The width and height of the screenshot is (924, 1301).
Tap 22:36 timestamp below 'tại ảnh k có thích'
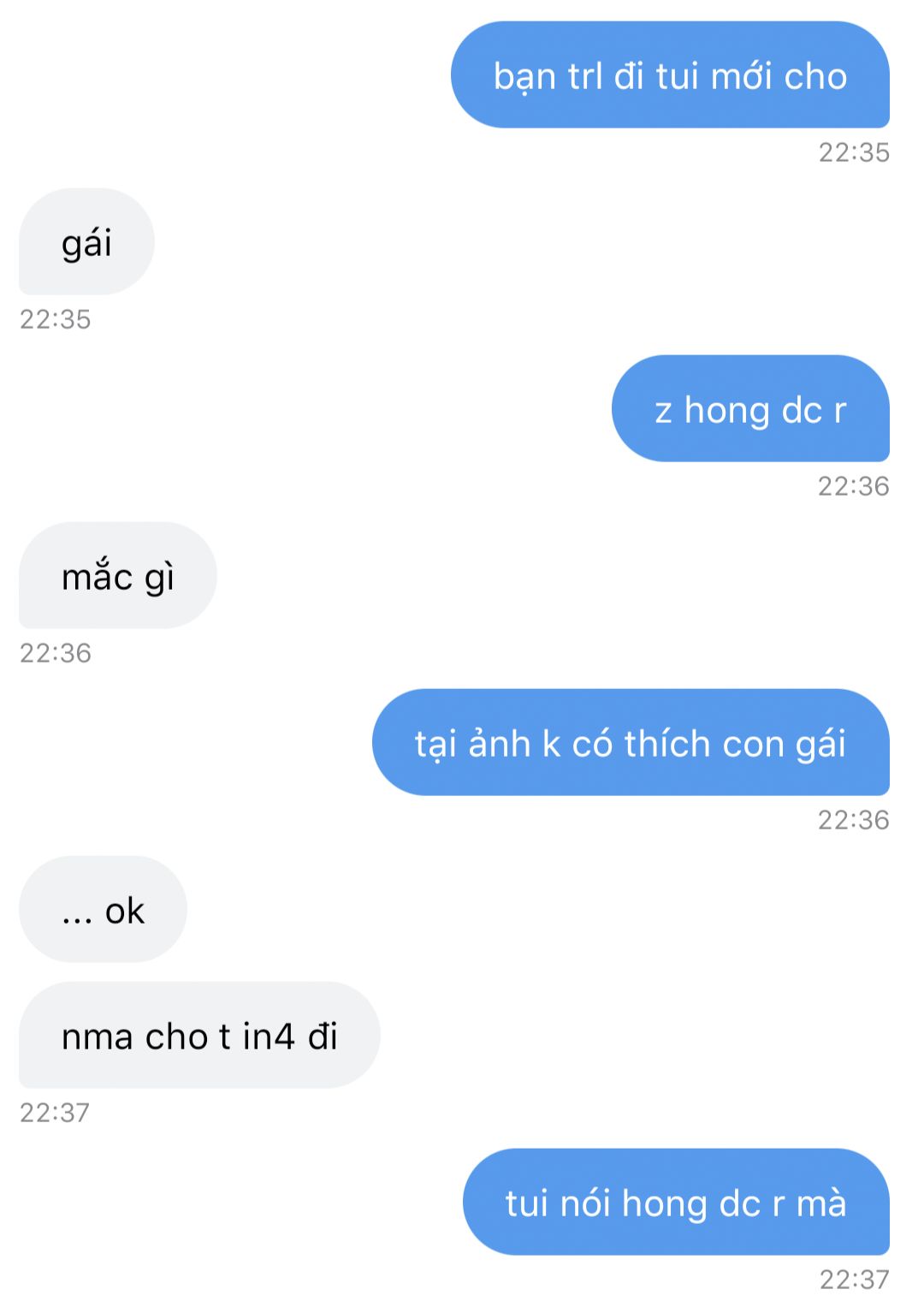[854, 820]
